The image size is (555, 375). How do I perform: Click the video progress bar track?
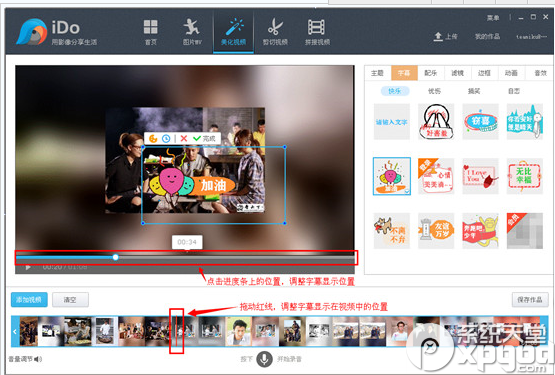[185, 257]
